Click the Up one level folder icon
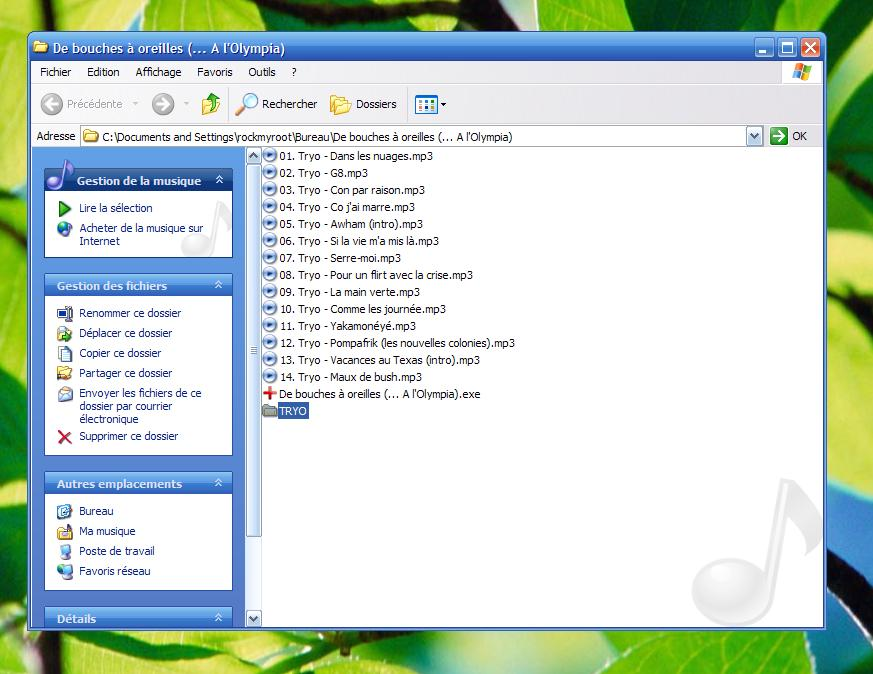Image resolution: width=873 pixels, height=674 pixels. coord(211,104)
